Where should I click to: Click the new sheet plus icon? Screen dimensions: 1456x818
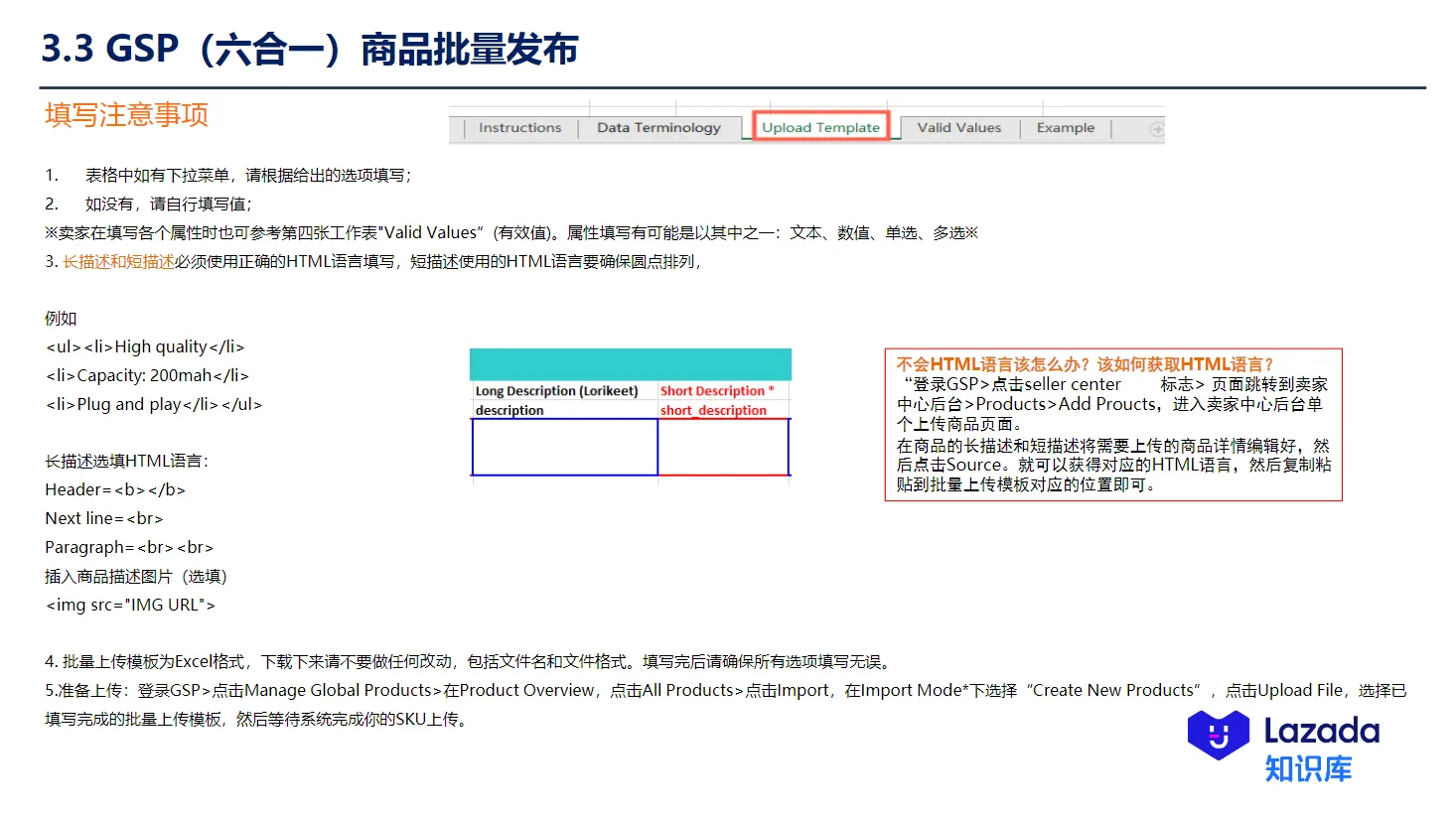[1156, 127]
